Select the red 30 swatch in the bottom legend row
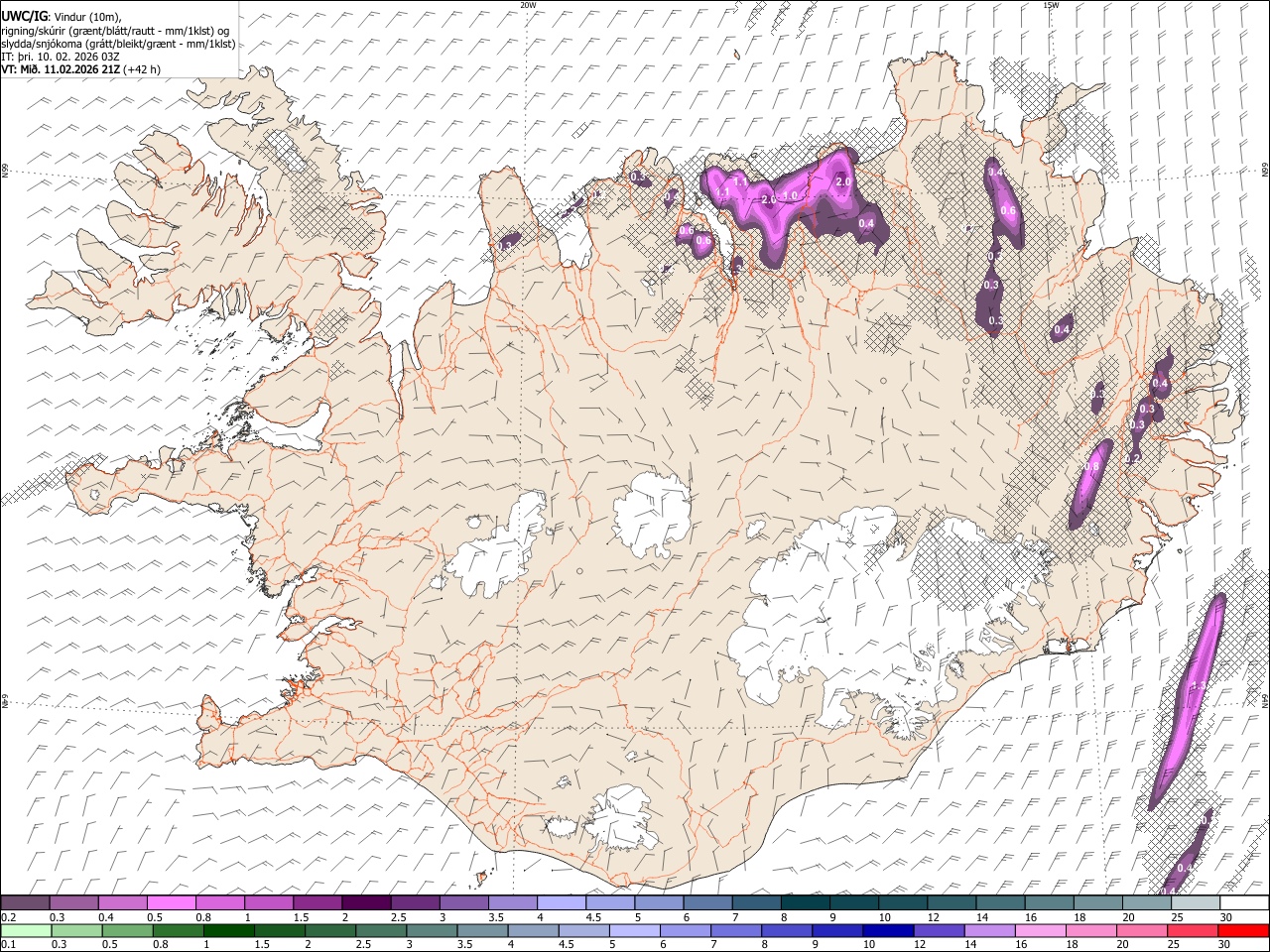1270x952 pixels. click(x=1242, y=930)
